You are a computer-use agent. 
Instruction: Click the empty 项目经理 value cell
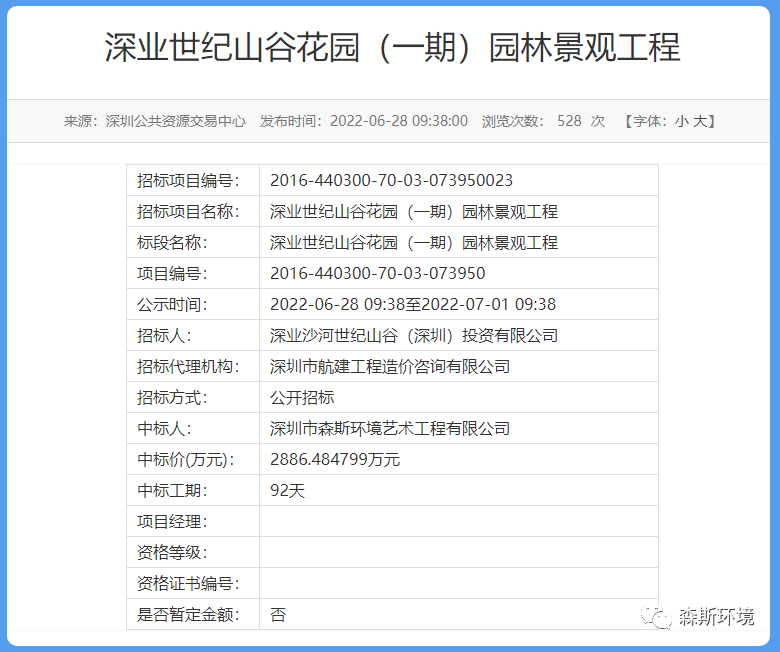click(x=457, y=522)
